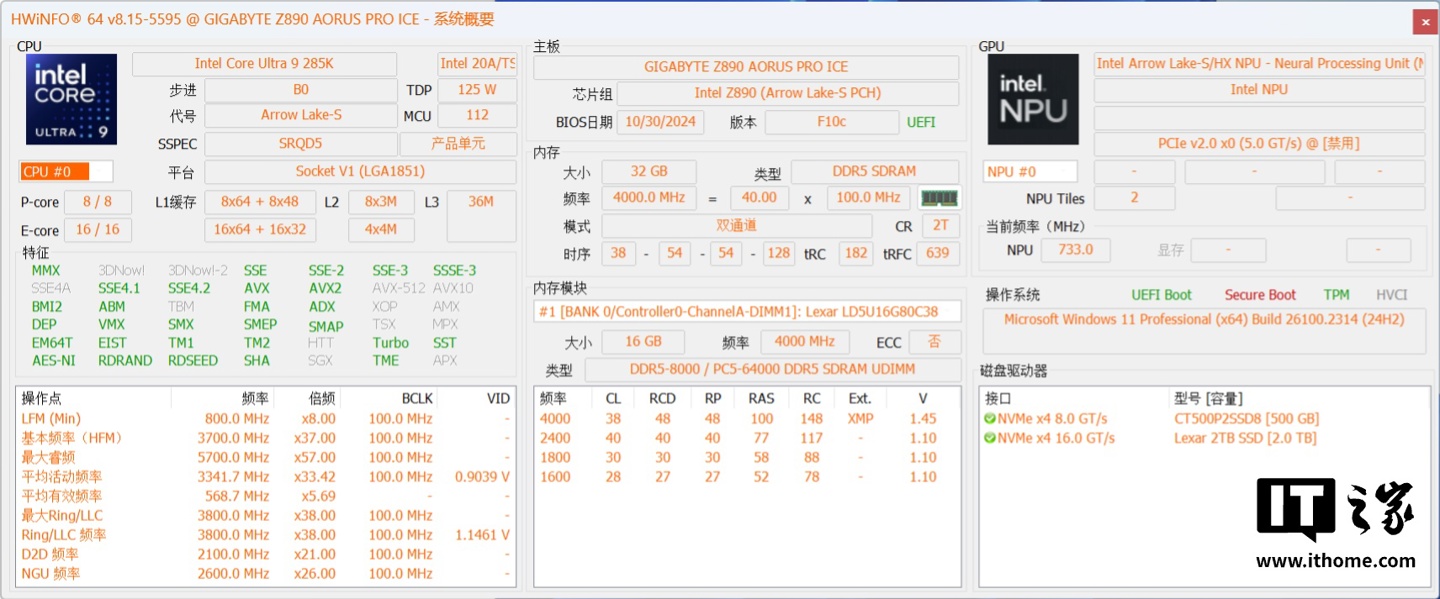Image resolution: width=1440 pixels, height=599 pixels.
Task: Click the green check icon for NVMe x4 8.0 GT/s
Action: tap(990, 419)
